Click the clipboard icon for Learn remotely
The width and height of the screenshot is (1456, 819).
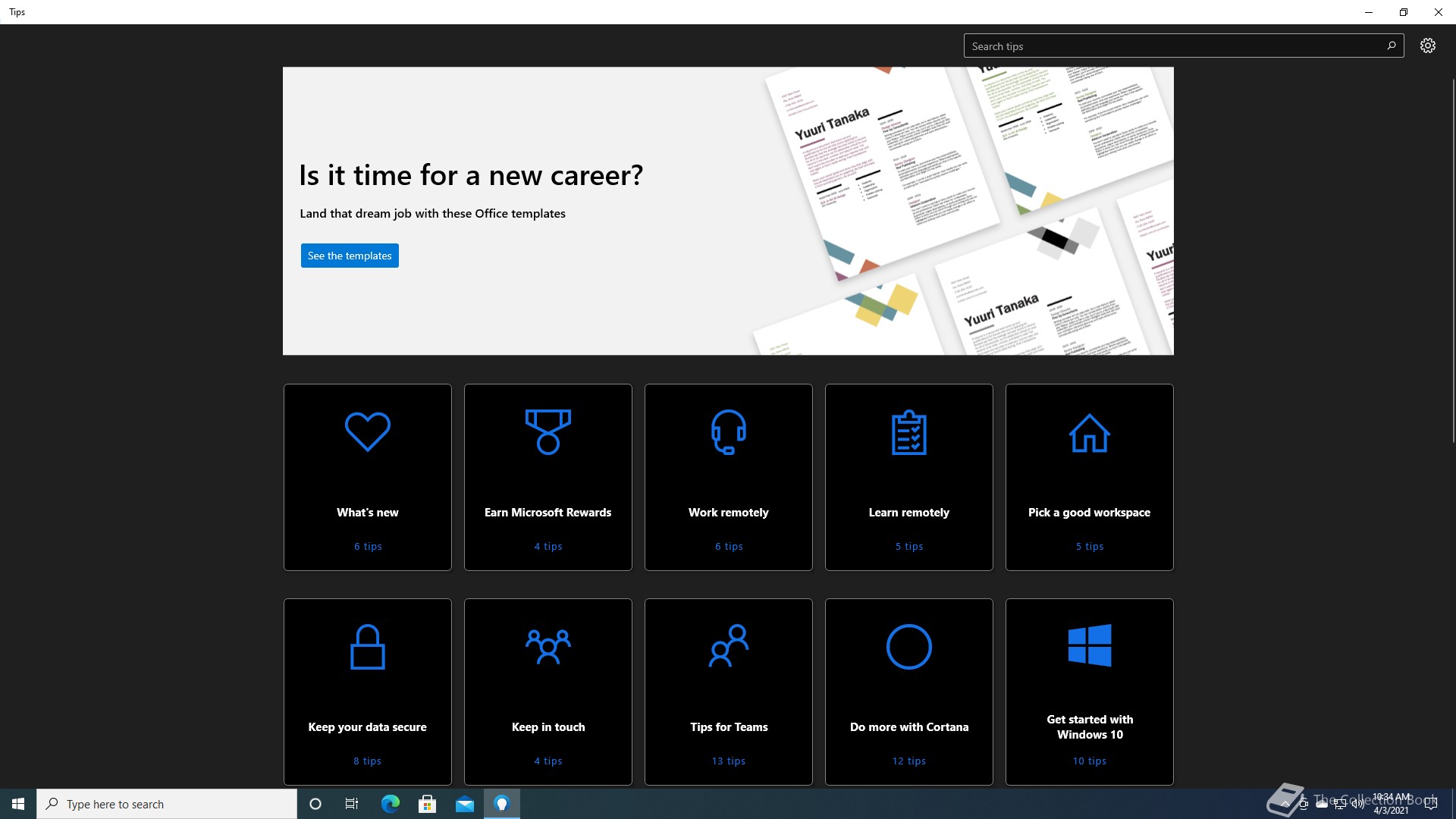pos(908,432)
